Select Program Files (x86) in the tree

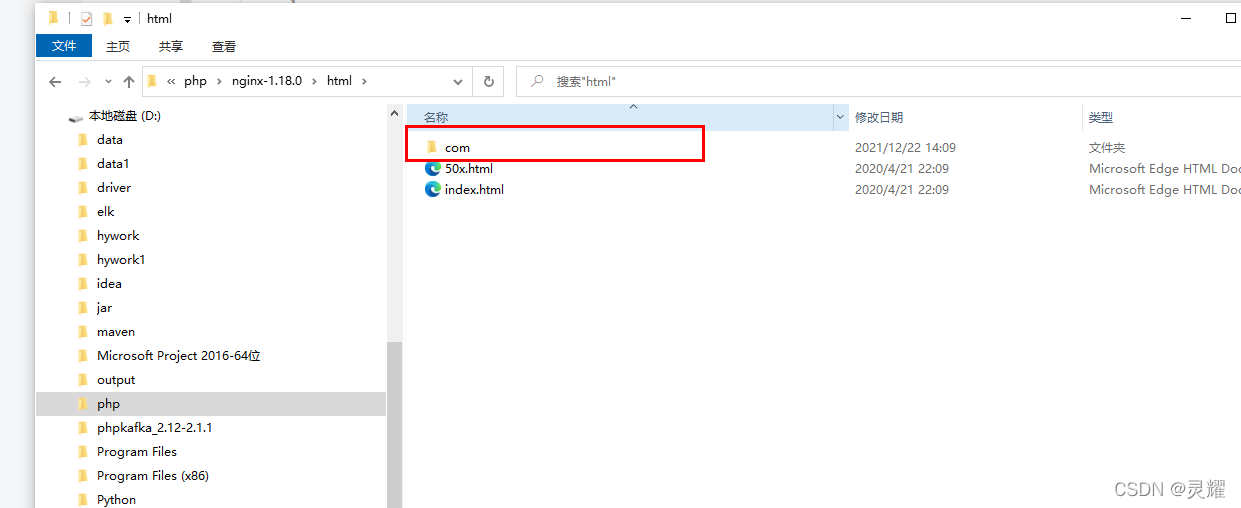[x=153, y=475]
